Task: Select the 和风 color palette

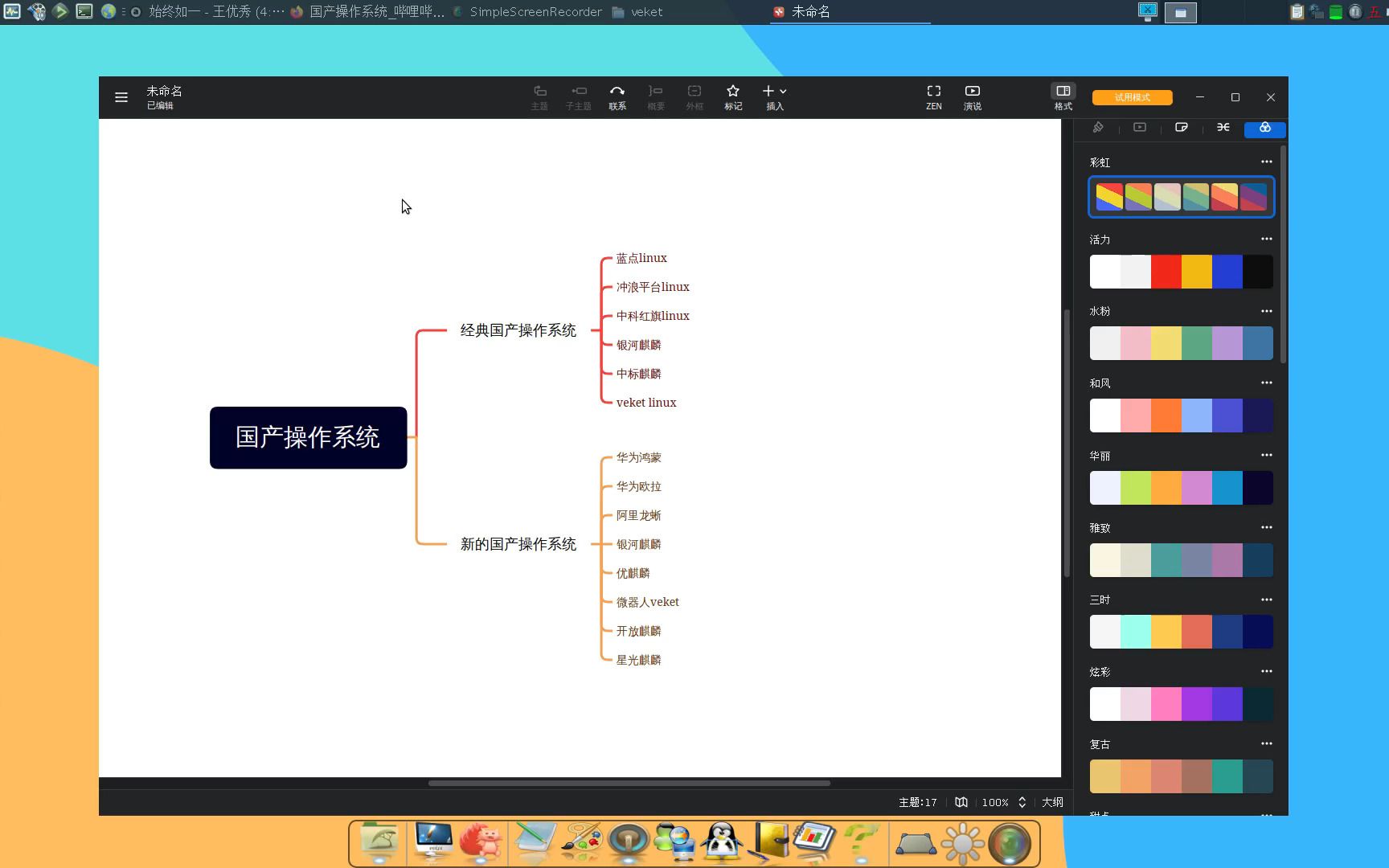Action: 1182,416
